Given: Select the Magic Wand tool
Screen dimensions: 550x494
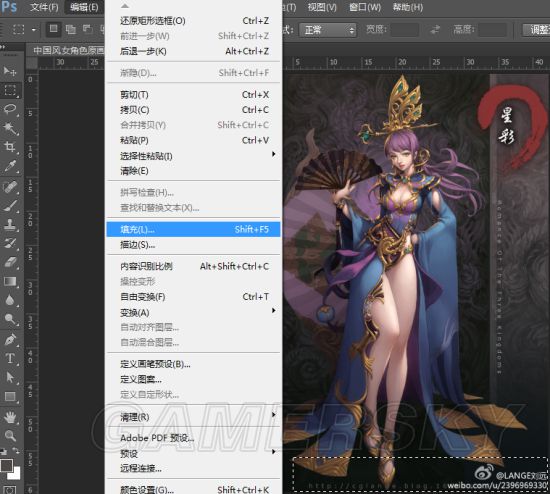Looking at the screenshot, I should point(10,128).
